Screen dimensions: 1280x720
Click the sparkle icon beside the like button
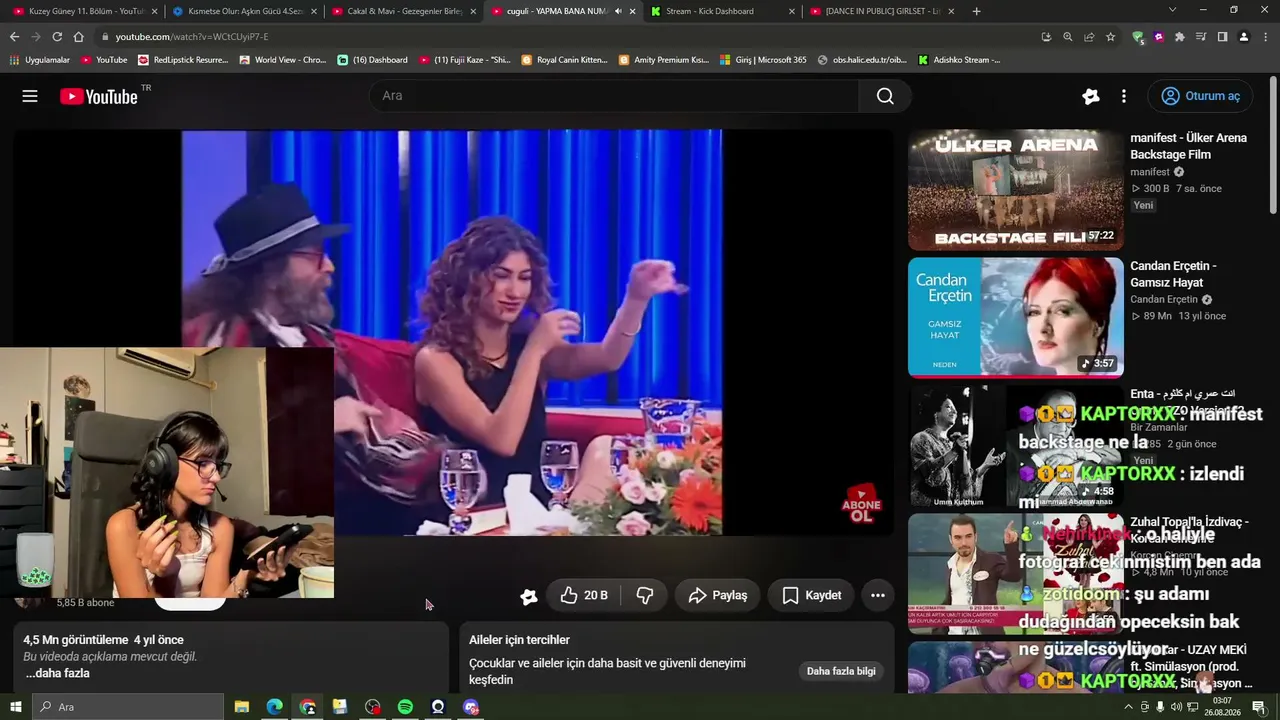pos(529,596)
